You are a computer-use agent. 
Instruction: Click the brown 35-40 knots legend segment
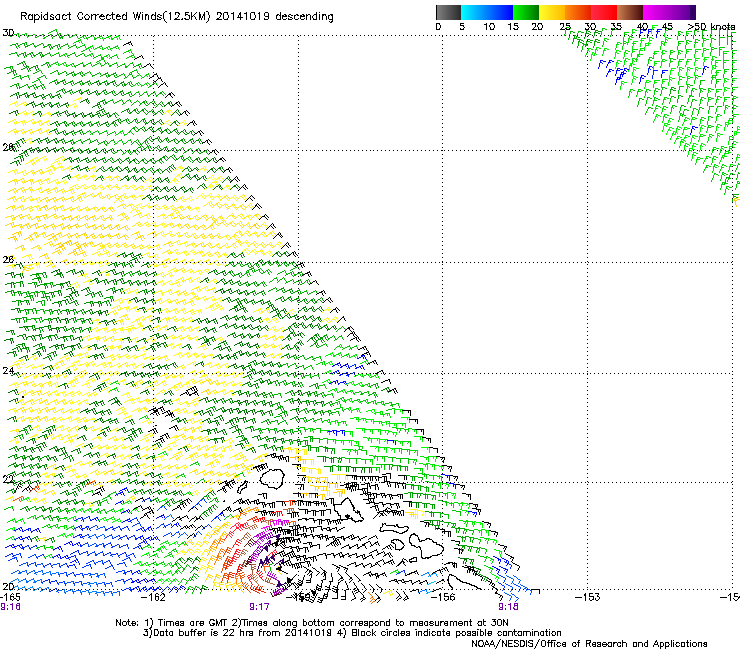point(630,12)
